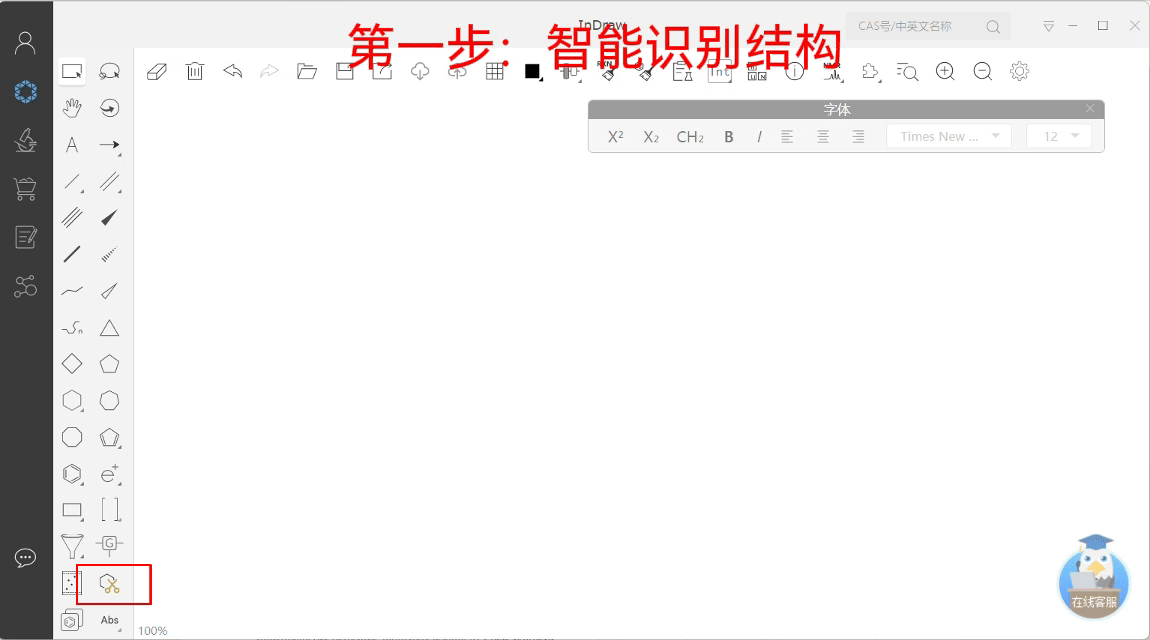This screenshot has width=1150, height=640.
Task: Select the Eraser tool in the top toolbar
Action: click(157, 71)
